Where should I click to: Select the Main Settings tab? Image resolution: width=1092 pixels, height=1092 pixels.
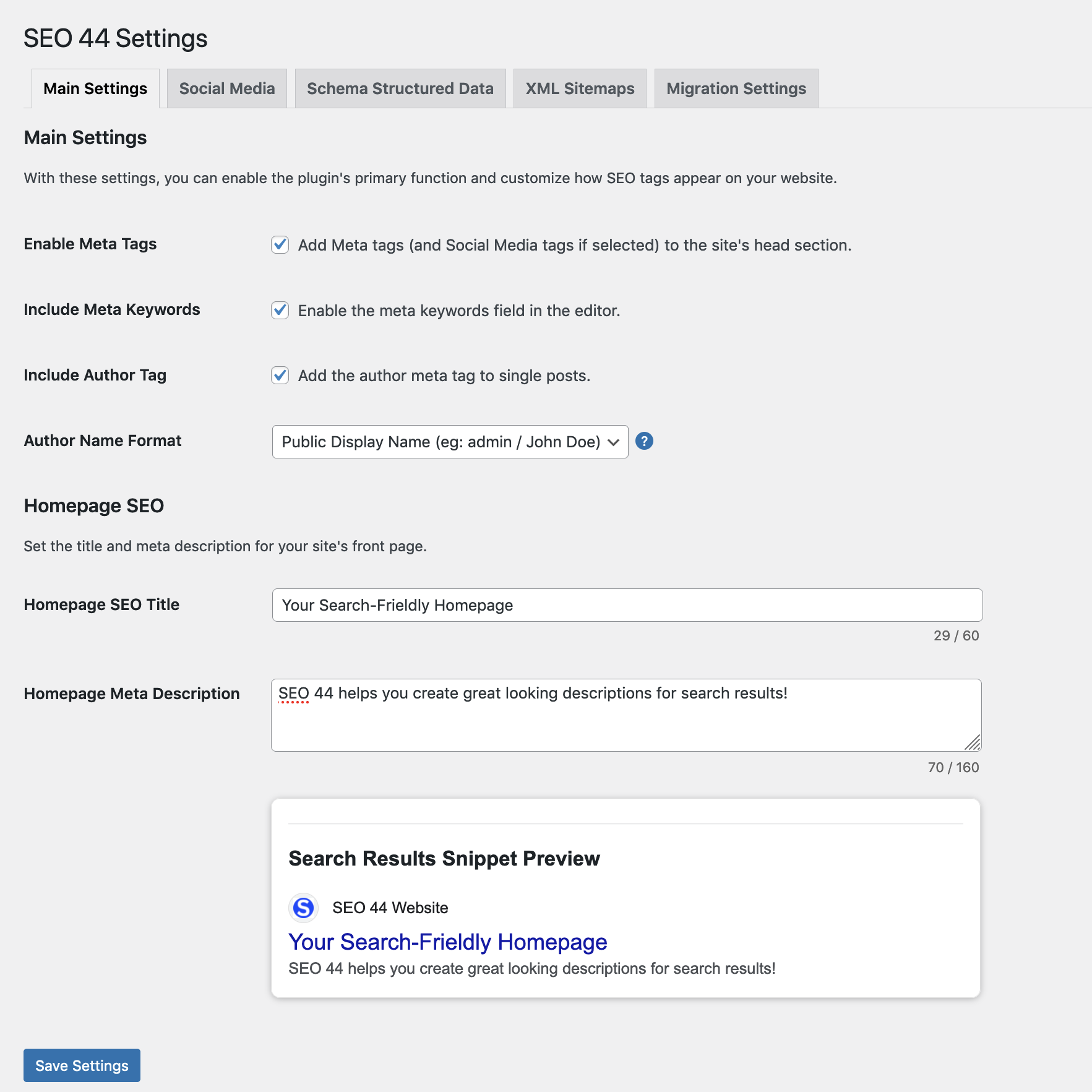point(95,88)
